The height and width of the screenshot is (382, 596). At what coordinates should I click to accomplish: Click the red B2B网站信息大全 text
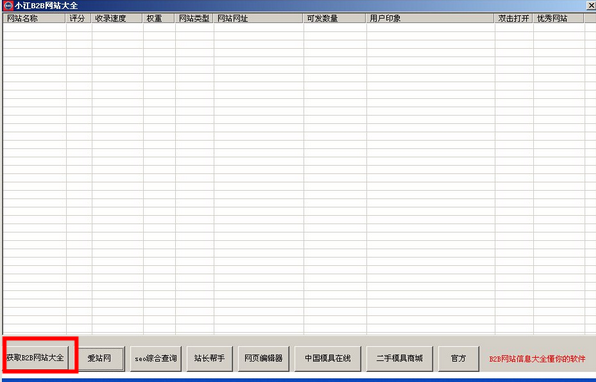click(537, 358)
